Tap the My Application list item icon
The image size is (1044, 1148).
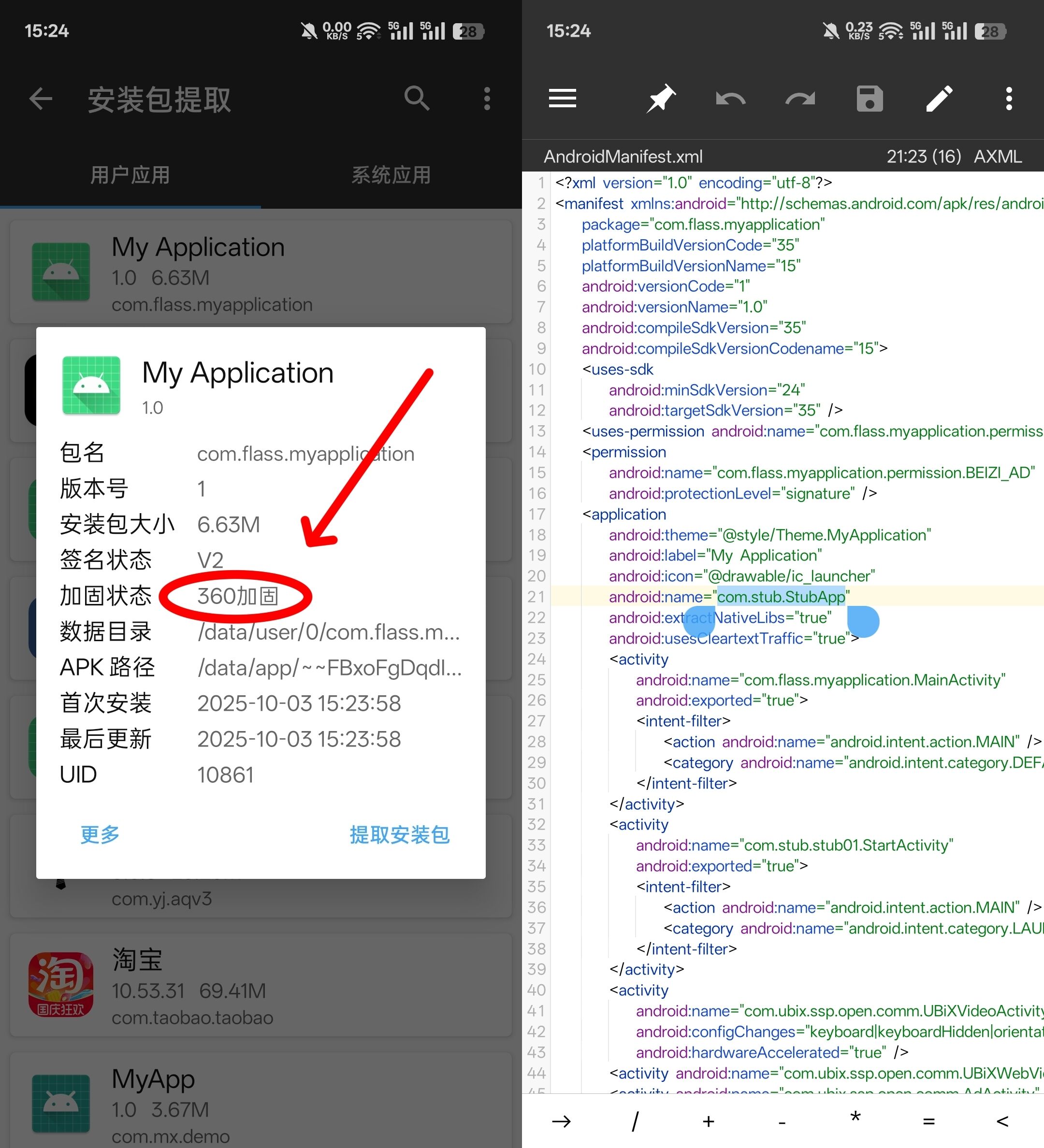coord(61,272)
